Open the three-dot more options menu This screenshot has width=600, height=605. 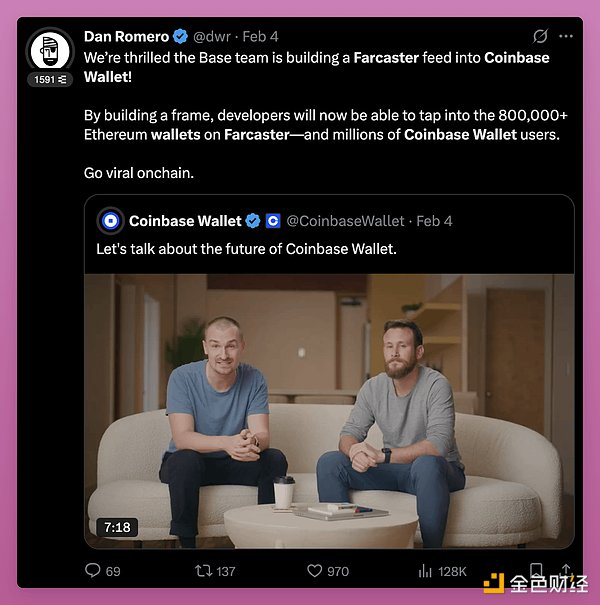tap(566, 36)
